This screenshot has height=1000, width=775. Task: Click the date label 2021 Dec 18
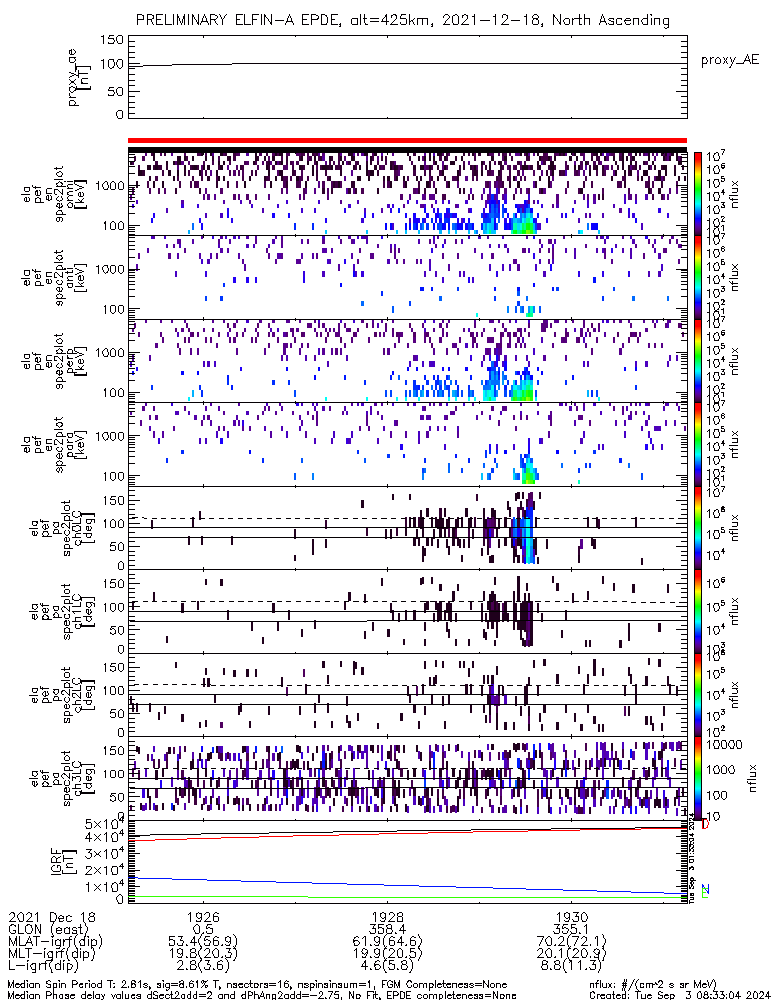(52, 917)
